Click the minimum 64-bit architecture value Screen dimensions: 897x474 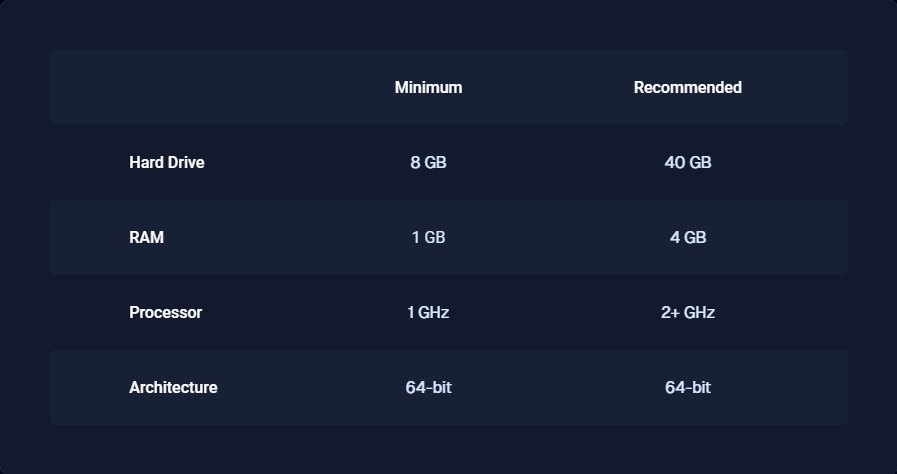point(428,387)
